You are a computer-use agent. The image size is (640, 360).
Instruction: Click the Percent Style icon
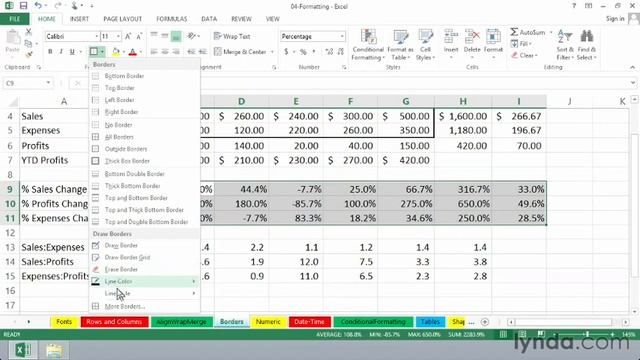pos(303,51)
